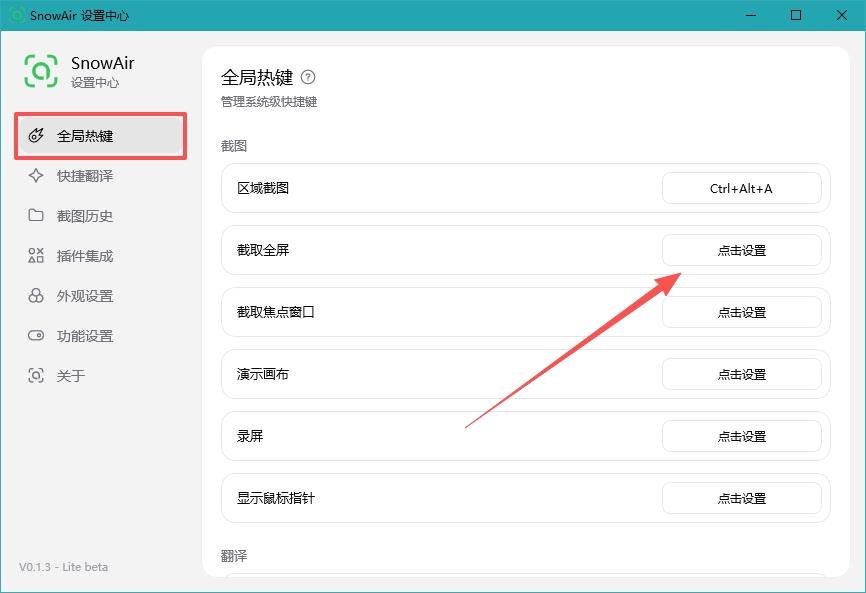
Task: Click the help question mark beside 全局热键
Action: coord(308,77)
